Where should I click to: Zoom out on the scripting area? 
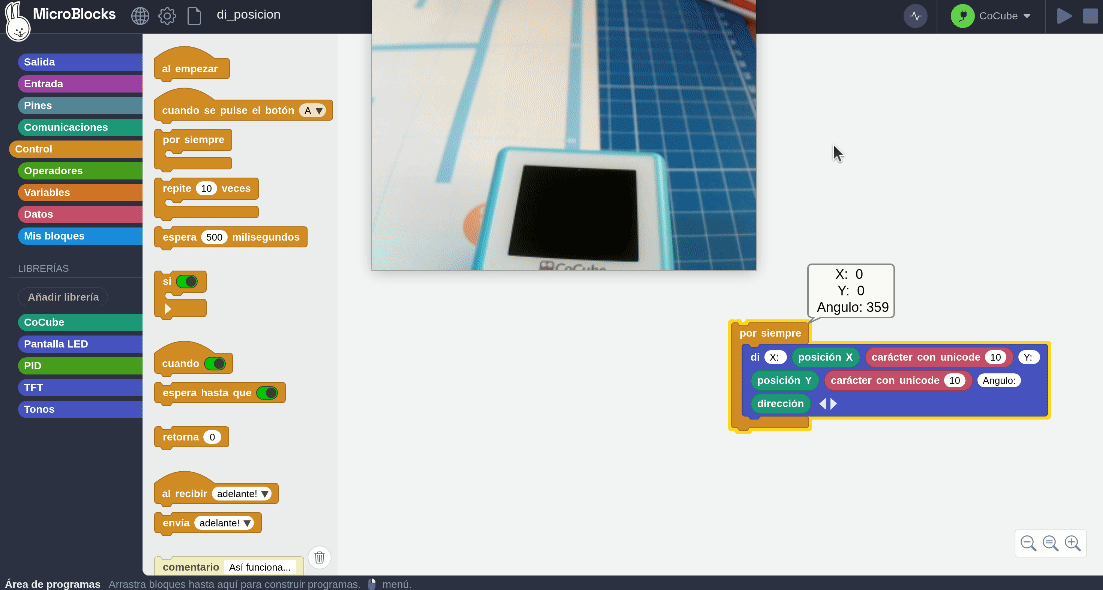pyautogui.click(x=1028, y=543)
